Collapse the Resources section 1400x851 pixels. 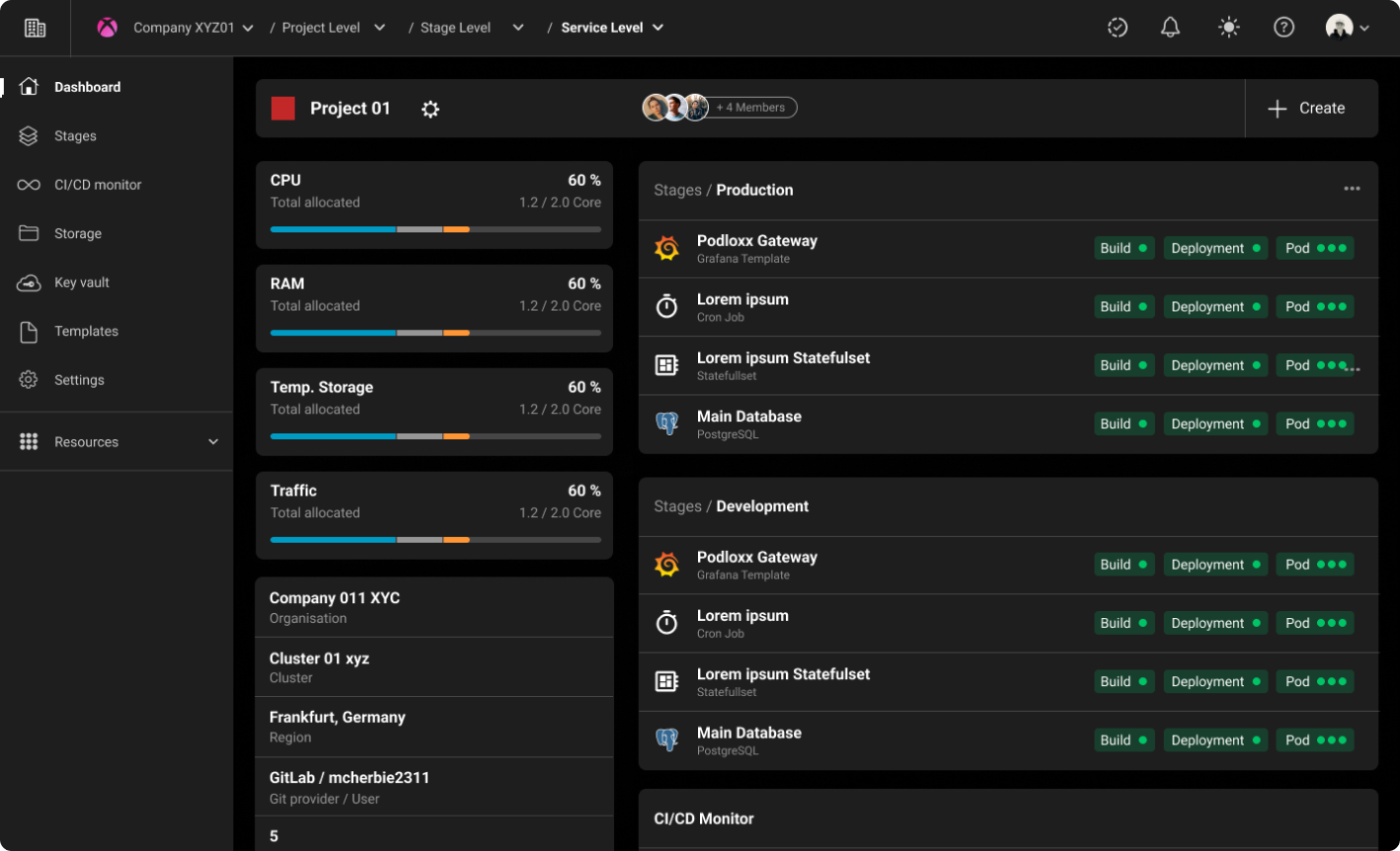213,441
